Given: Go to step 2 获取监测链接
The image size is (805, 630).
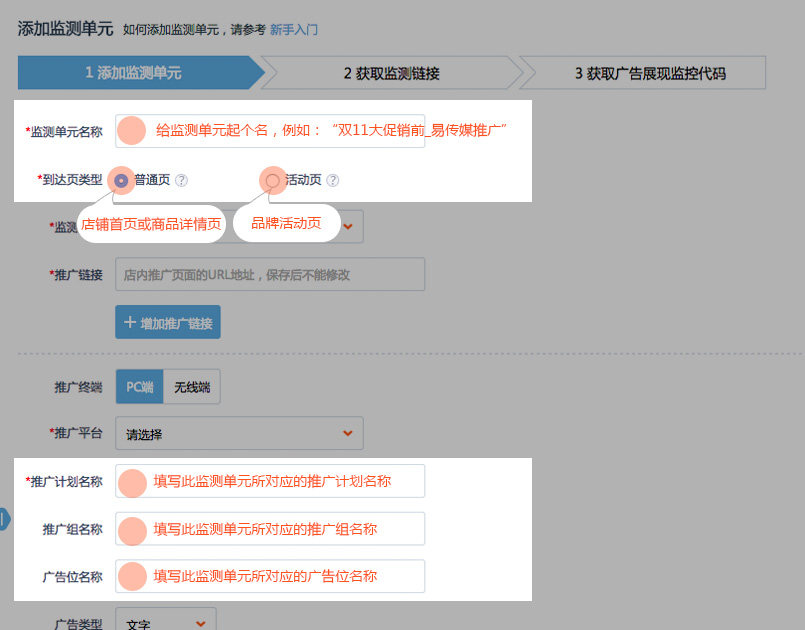Looking at the screenshot, I should click(391, 73).
